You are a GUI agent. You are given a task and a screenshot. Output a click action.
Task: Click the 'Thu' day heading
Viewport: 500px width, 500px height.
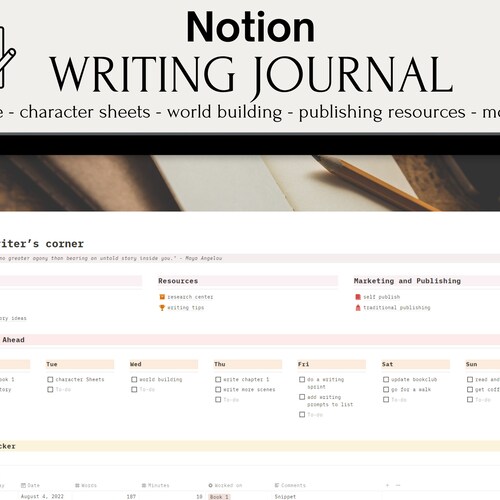click(x=220, y=364)
